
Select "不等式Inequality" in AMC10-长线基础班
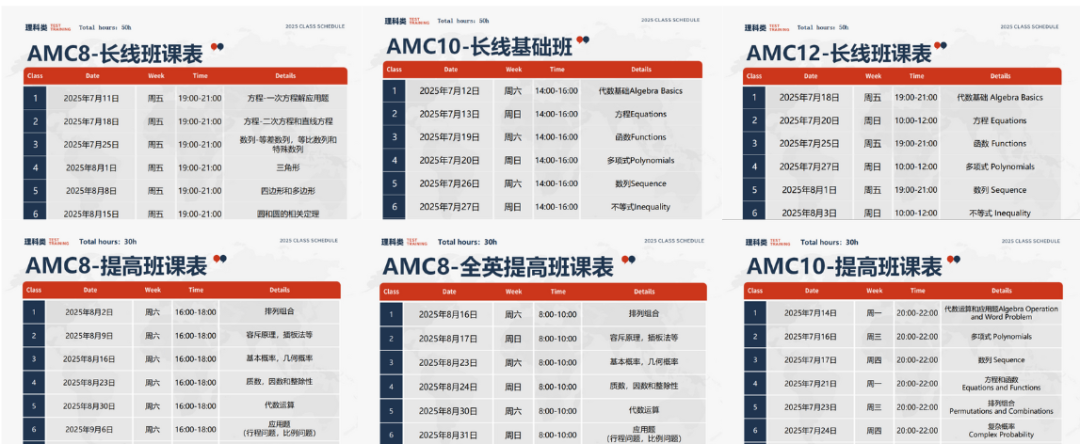(641, 207)
